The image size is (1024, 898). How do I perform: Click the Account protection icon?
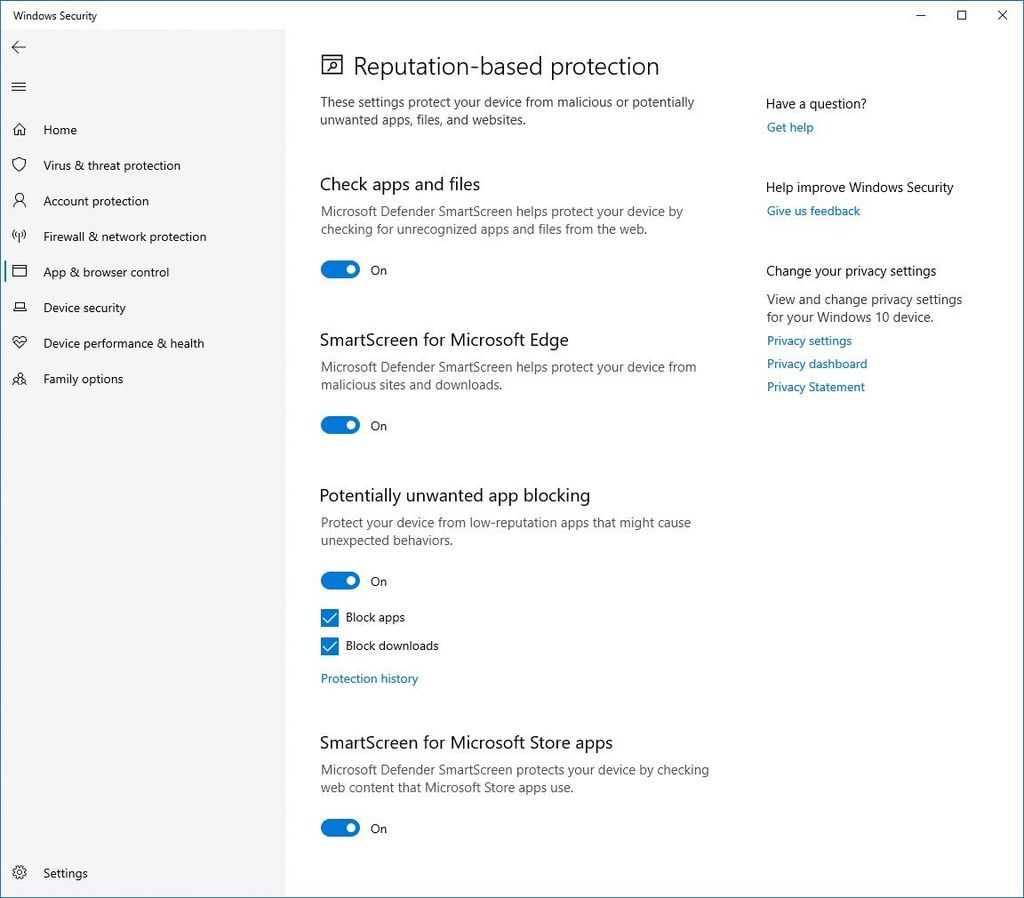click(x=19, y=201)
